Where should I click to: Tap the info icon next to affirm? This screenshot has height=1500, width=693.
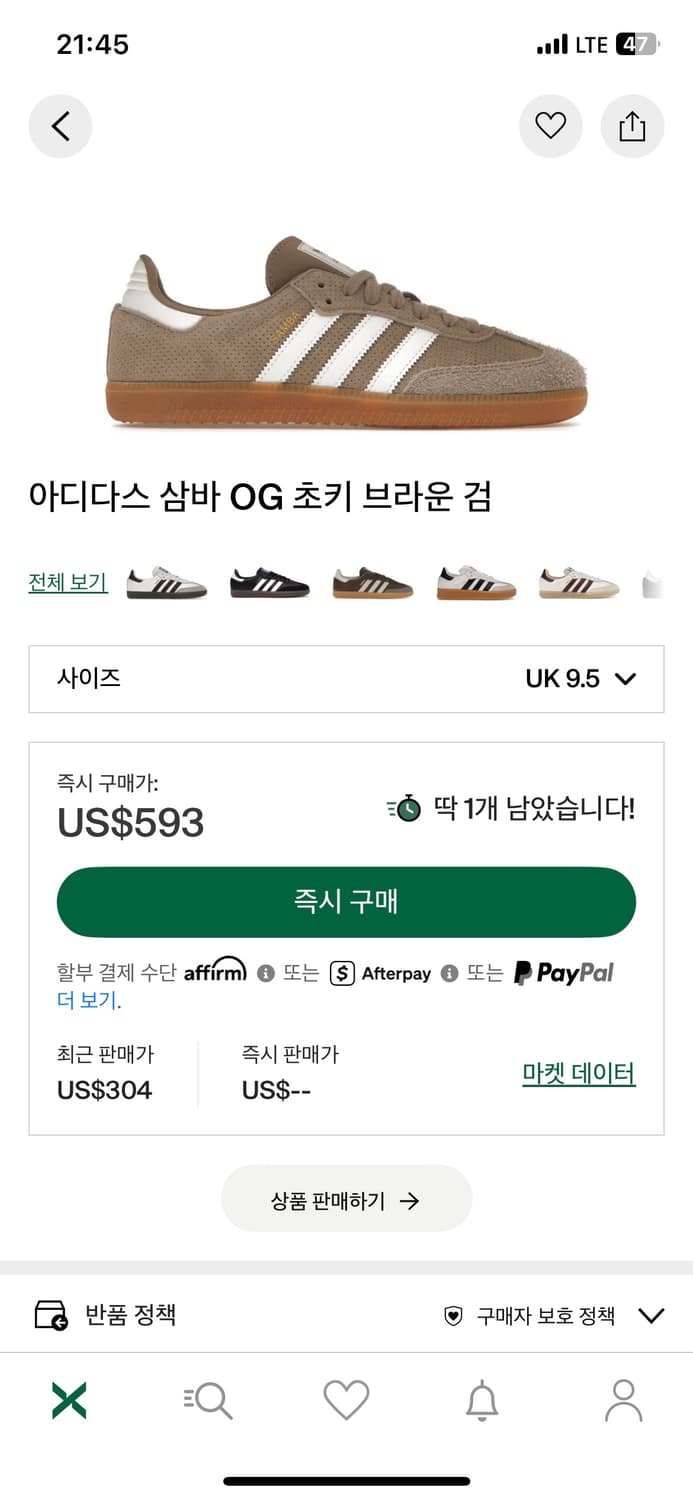point(264,972)
